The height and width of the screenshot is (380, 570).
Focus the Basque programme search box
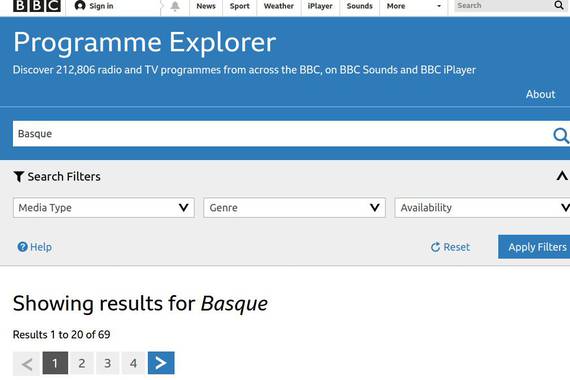tap(282, 134)
